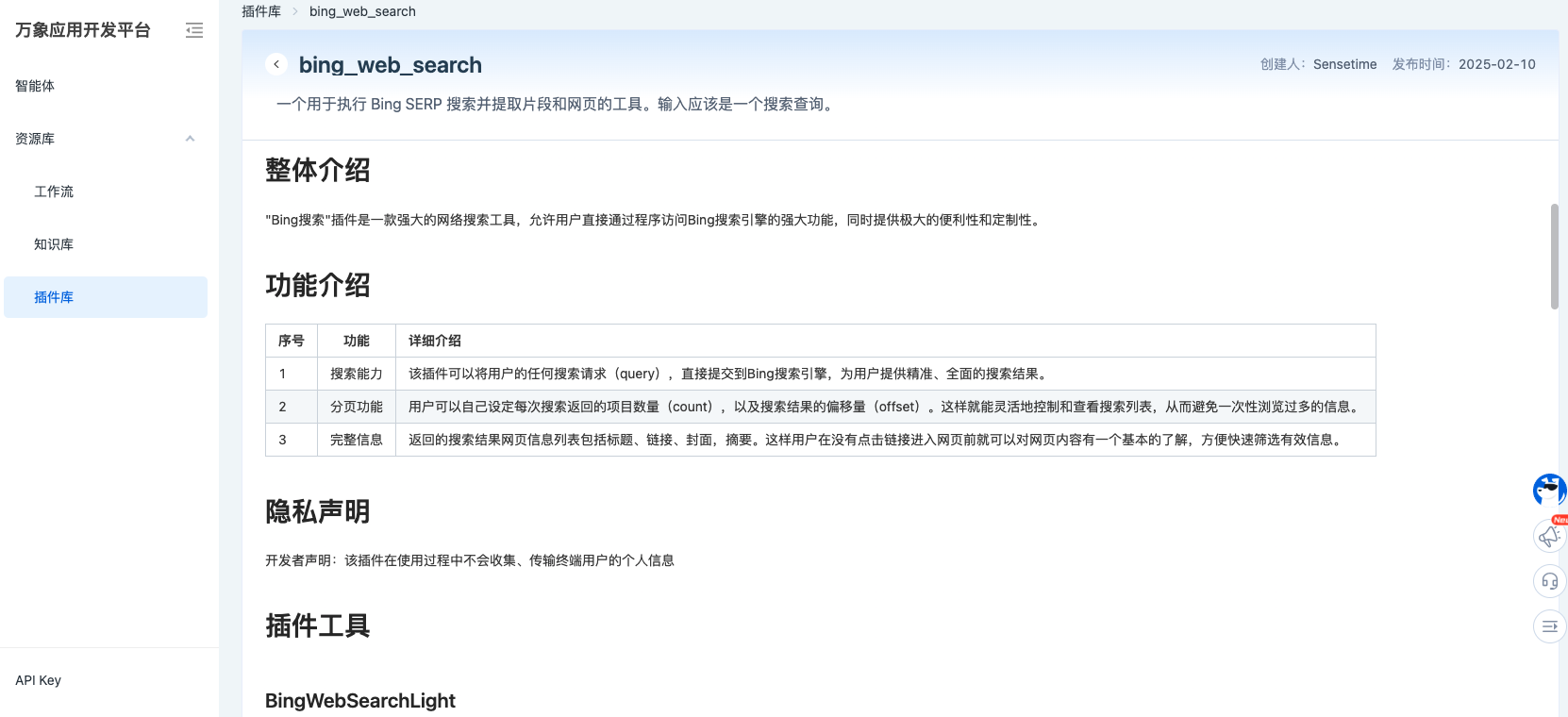The image size is (1568, 717).
Task: Open 知识库 sidebar item
Action: (x=54, y=244)
